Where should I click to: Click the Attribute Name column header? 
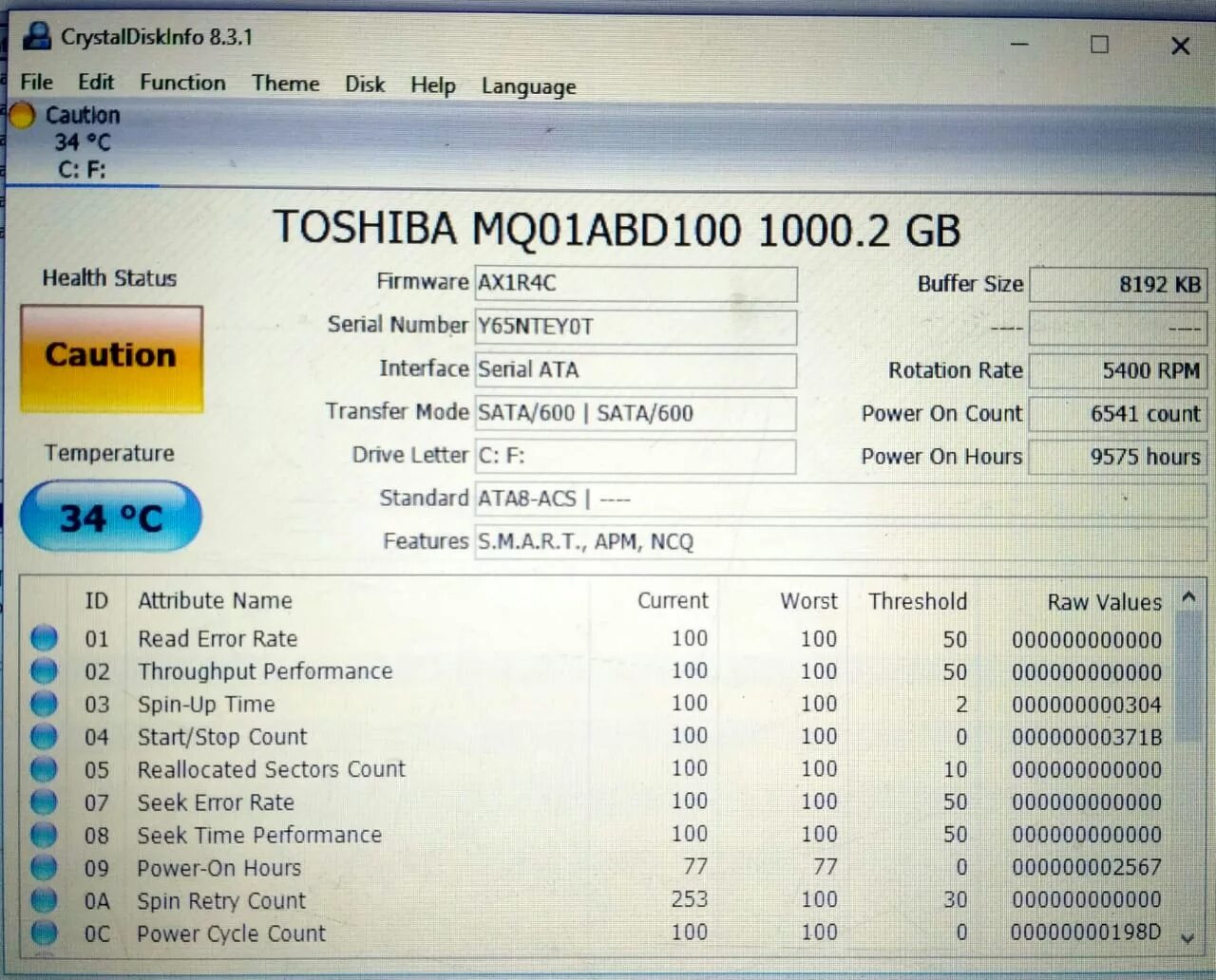click(x=215, y=601)
